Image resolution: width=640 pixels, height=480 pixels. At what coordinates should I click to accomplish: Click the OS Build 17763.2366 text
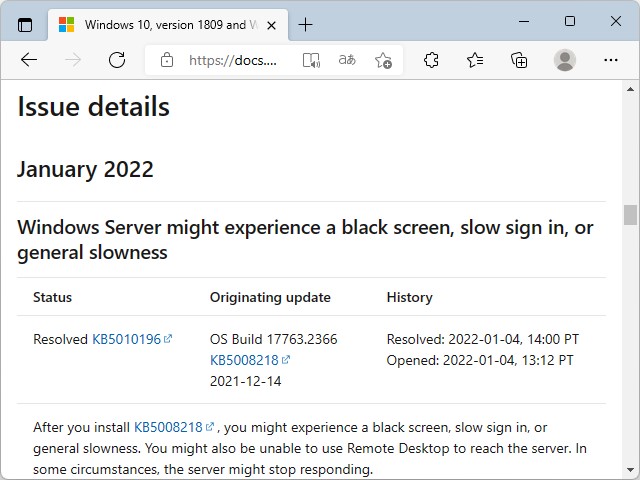click(273, 339)
